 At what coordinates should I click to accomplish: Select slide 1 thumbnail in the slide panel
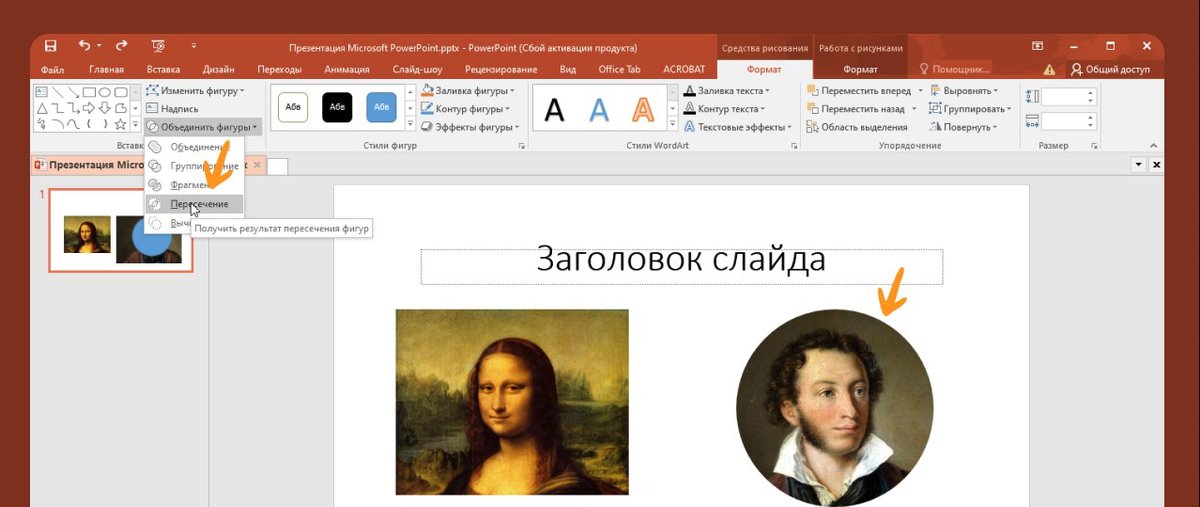click(122, 230)
